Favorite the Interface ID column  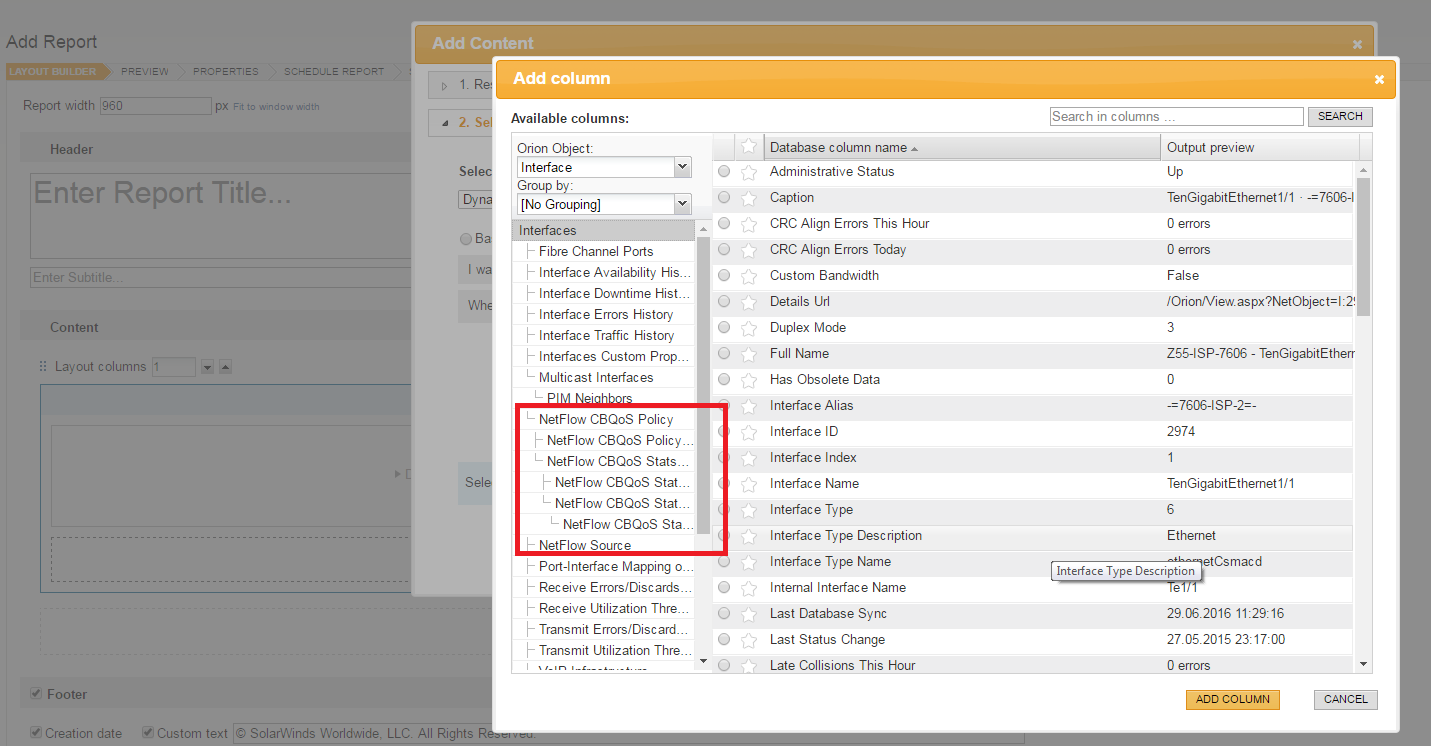[x=748, y=432]
